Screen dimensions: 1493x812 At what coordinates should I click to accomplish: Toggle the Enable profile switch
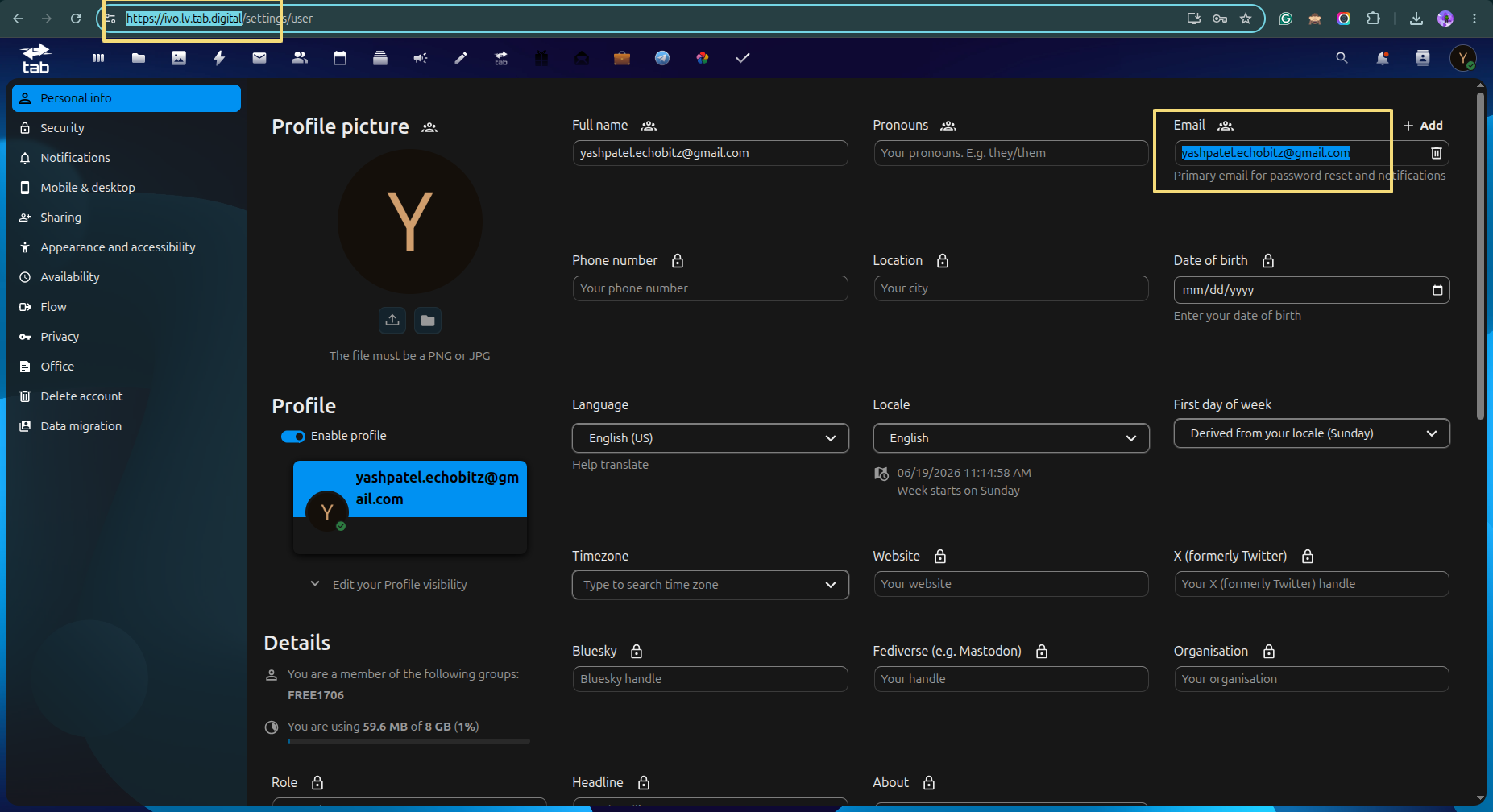click(x=293, y=437)
